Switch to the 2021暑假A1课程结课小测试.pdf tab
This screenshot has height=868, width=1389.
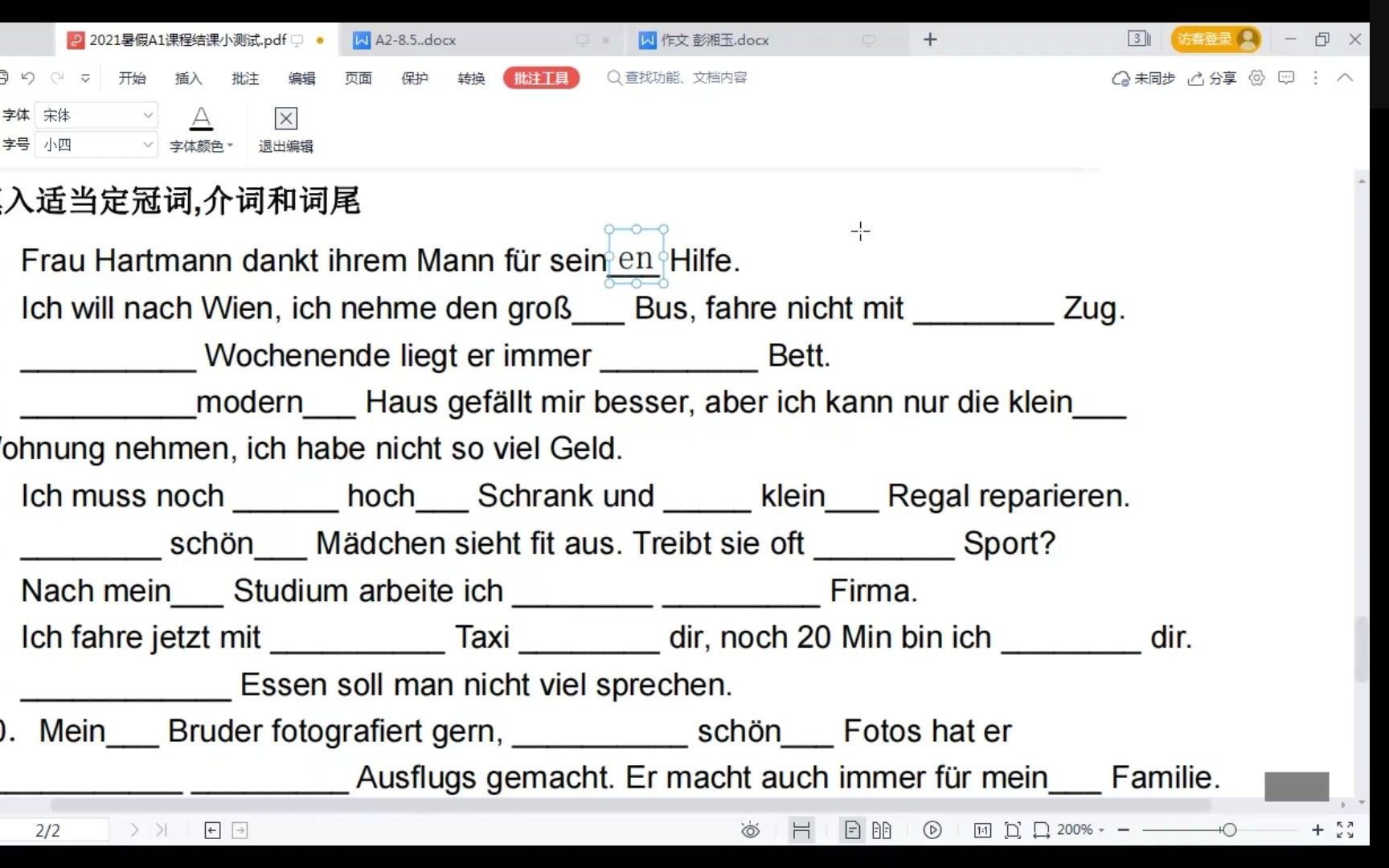[x=187, y=39]
